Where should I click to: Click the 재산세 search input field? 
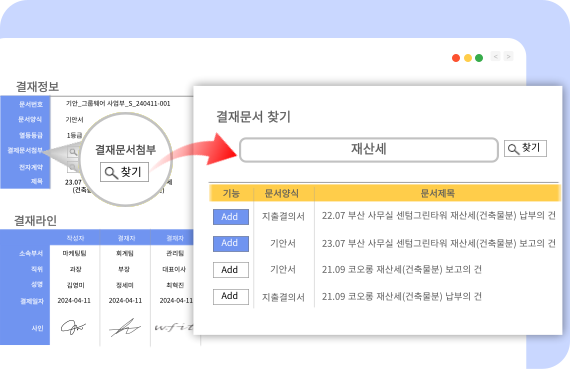point(369,149)
